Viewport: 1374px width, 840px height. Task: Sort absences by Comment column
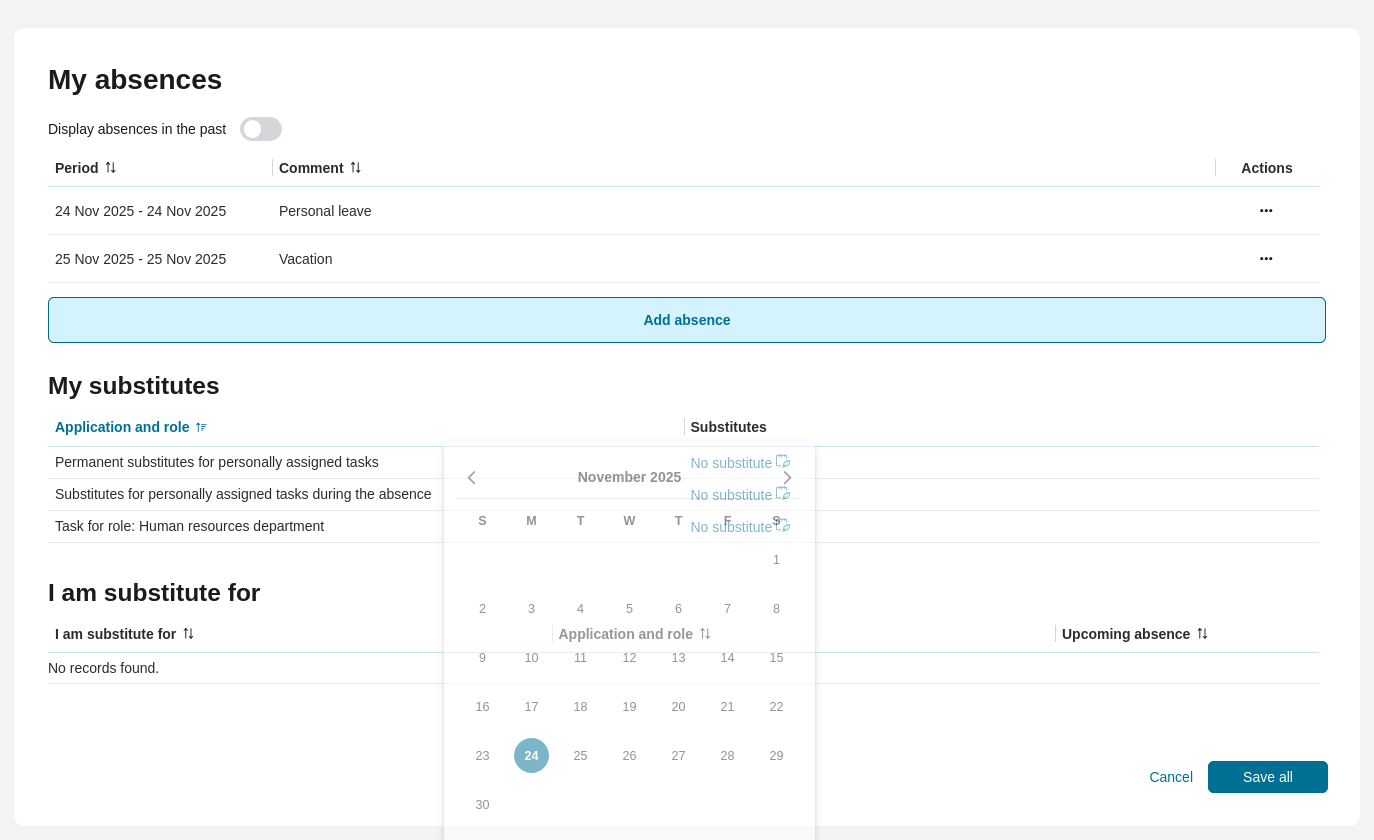coord(355,168)
